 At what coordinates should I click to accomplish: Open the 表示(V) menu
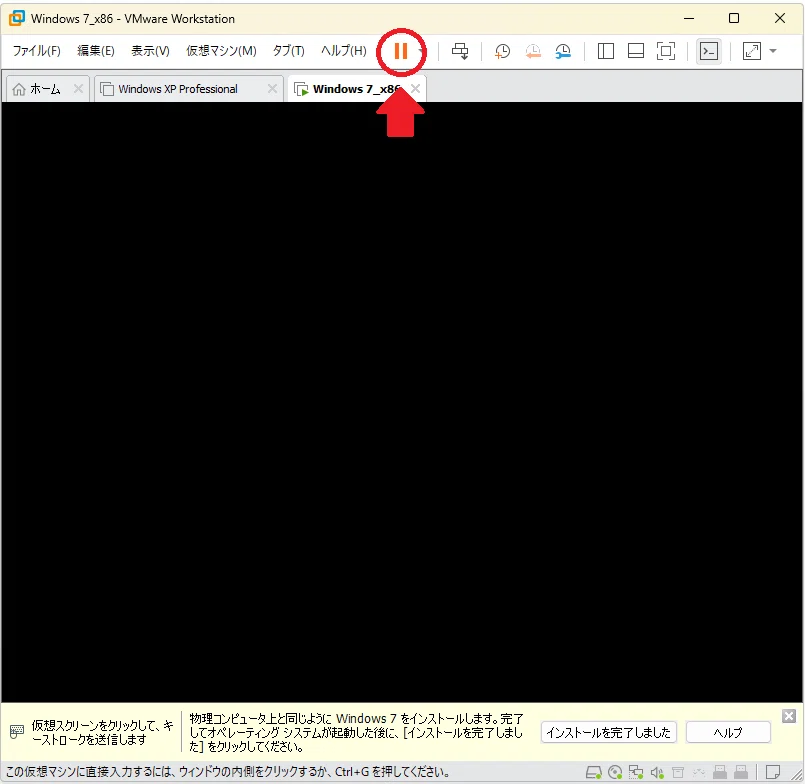(x=150, y=50)
